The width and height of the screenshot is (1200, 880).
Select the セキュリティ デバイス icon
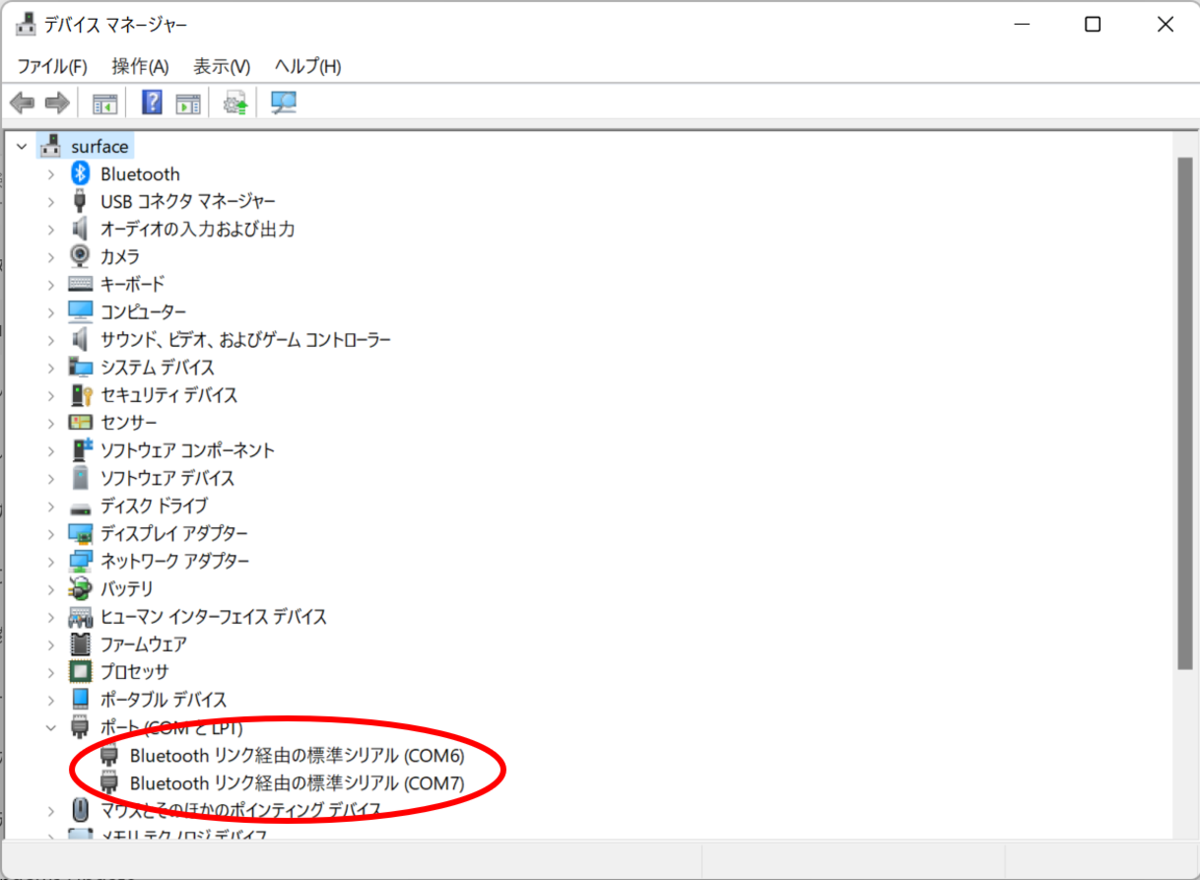(x=81, y=395)
